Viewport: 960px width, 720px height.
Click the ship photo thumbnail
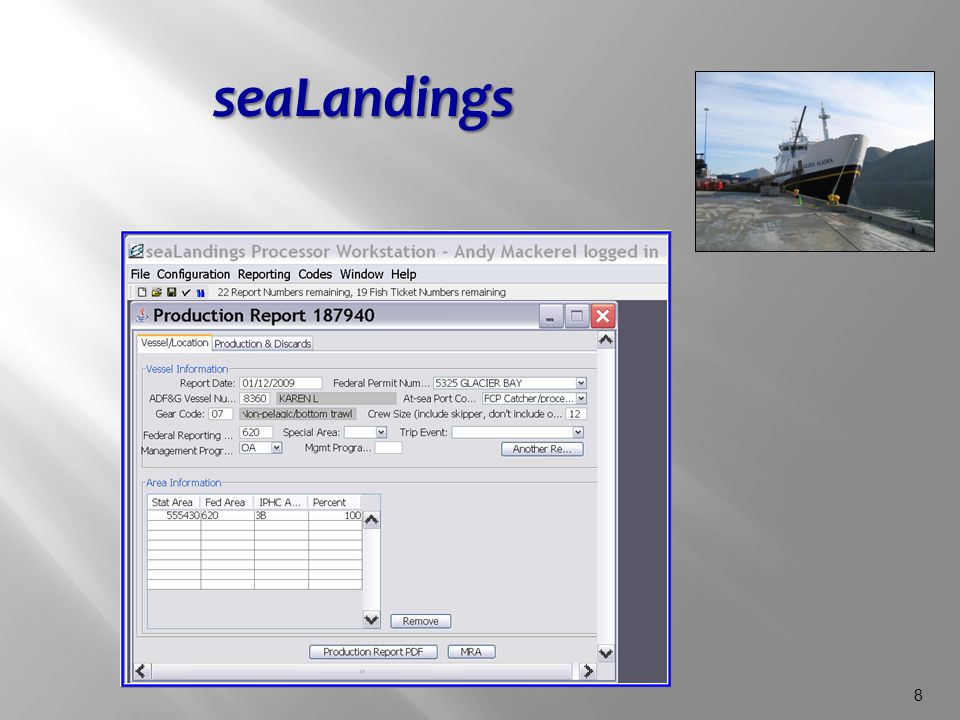click(815, 162)
